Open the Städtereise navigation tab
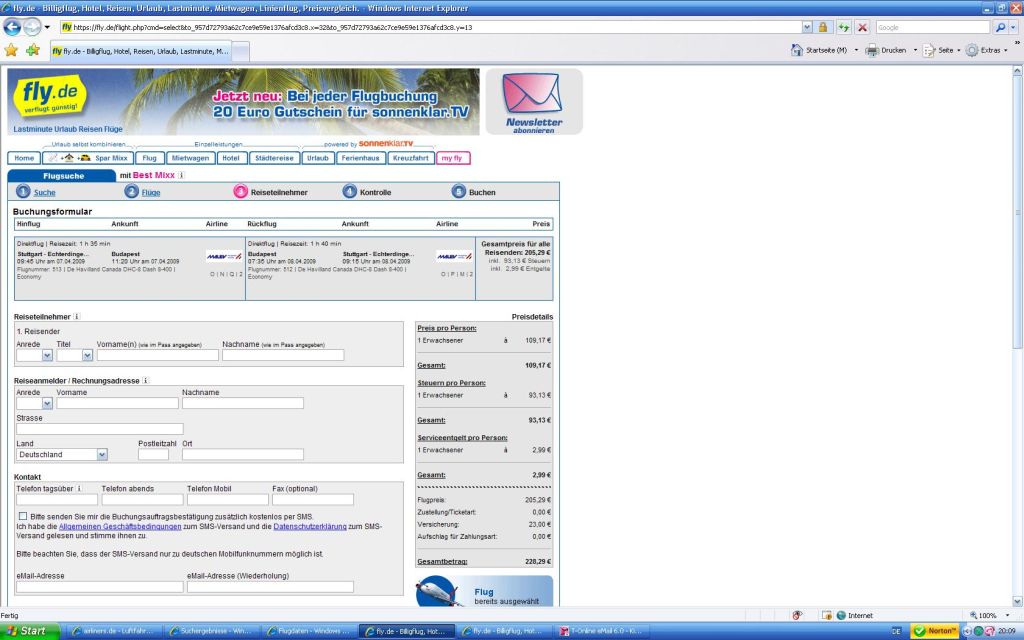The height and width of the screenshot is (640, 1024). click(x=274, y=158)
